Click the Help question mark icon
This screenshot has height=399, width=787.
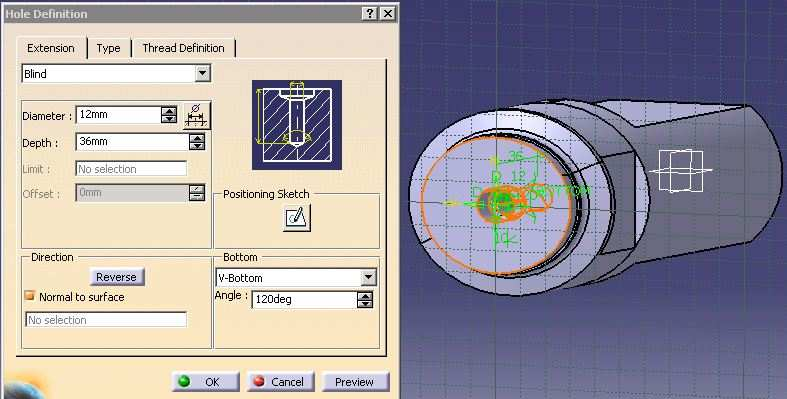(369, 14)
